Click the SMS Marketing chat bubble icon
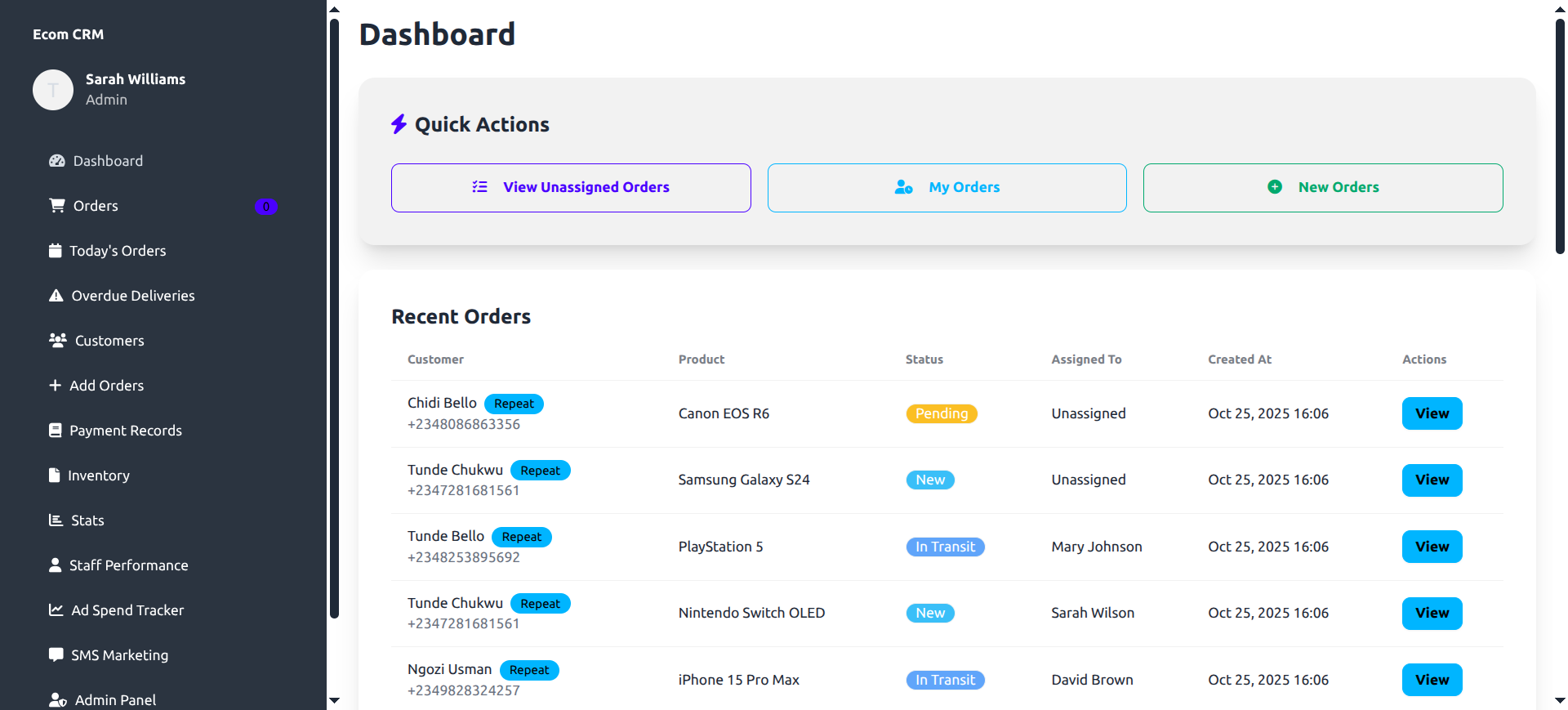The height and width of the screenshot is (710, 1568). [56, 655]
